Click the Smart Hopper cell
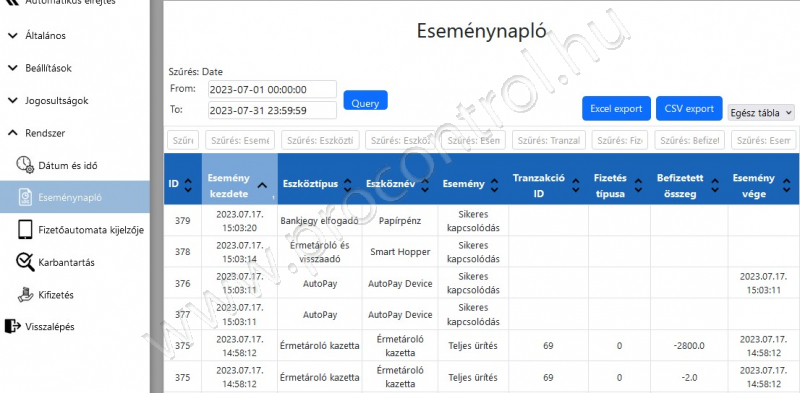The height and width of the screenshot is (393, 800). coord(400,252)
